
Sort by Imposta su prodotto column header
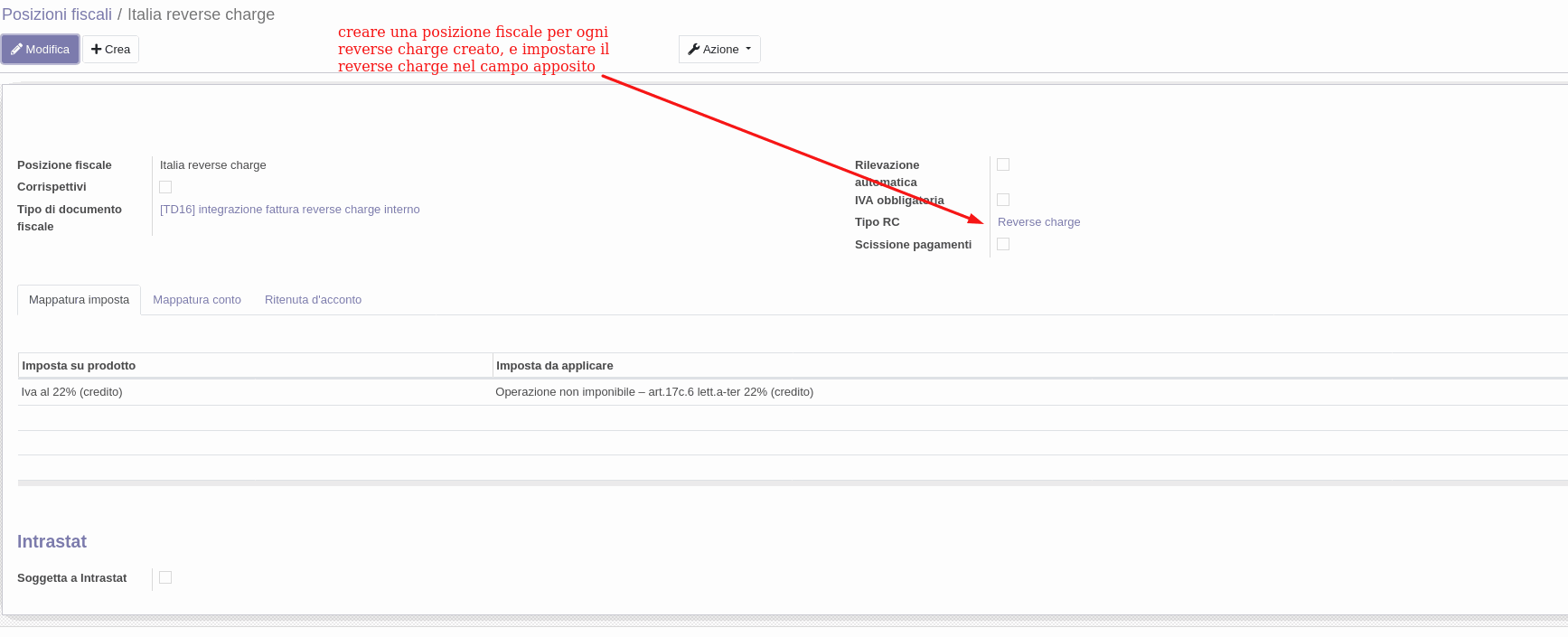click(79, 366)
